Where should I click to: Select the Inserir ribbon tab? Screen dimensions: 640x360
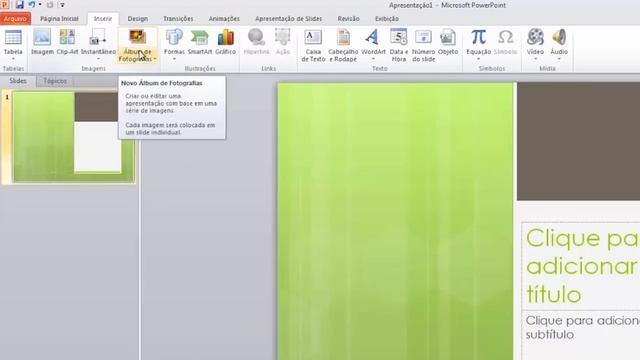(x=103, y=19)
